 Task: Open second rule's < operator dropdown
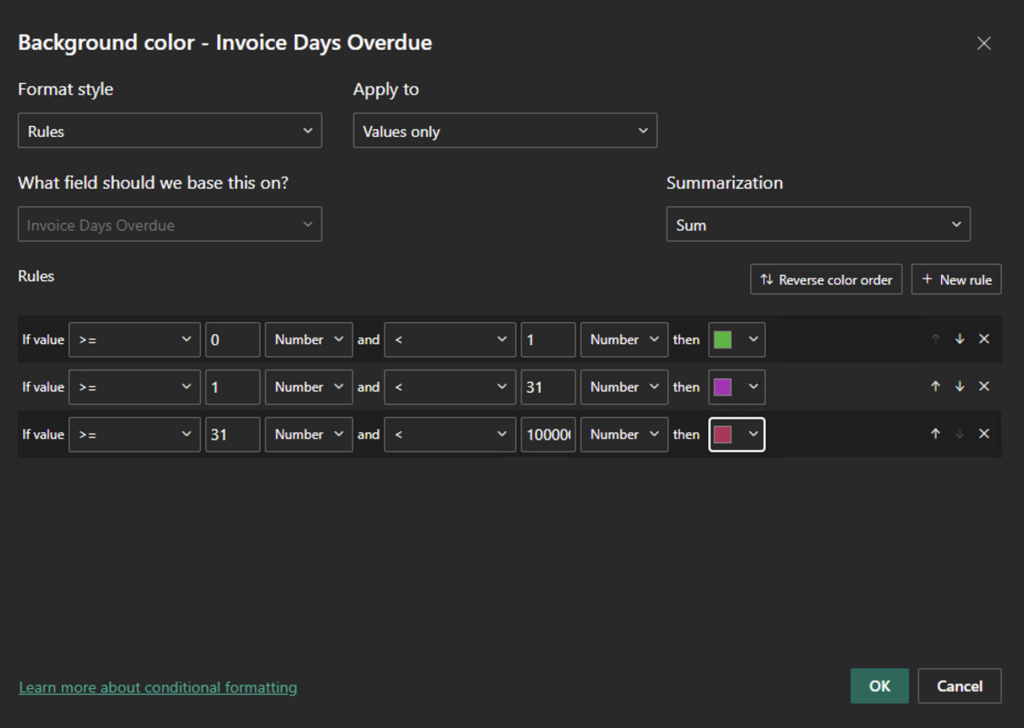(x=450, y=387)
